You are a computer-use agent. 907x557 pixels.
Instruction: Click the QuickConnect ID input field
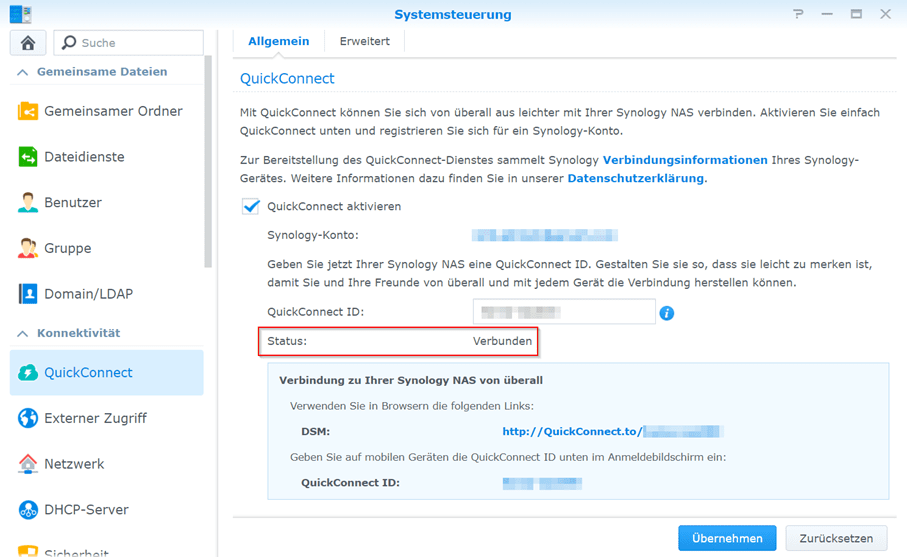[564, 312]
